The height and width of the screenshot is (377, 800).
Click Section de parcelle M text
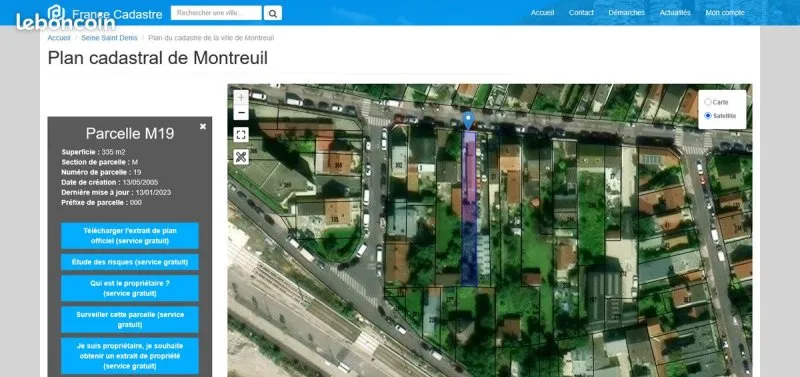tap(99, 162)
